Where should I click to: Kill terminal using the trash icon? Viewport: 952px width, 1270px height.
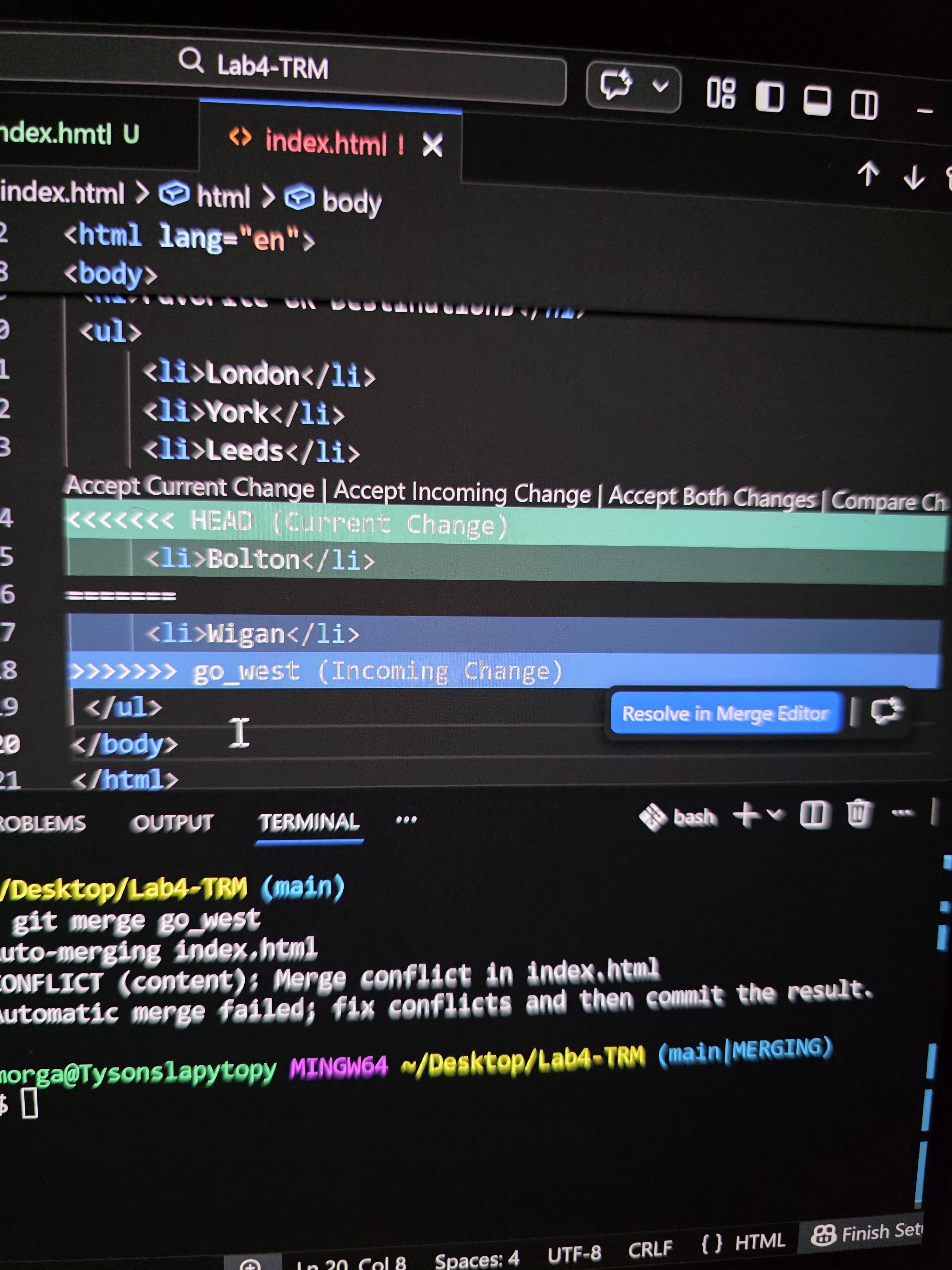coord(859,813)
